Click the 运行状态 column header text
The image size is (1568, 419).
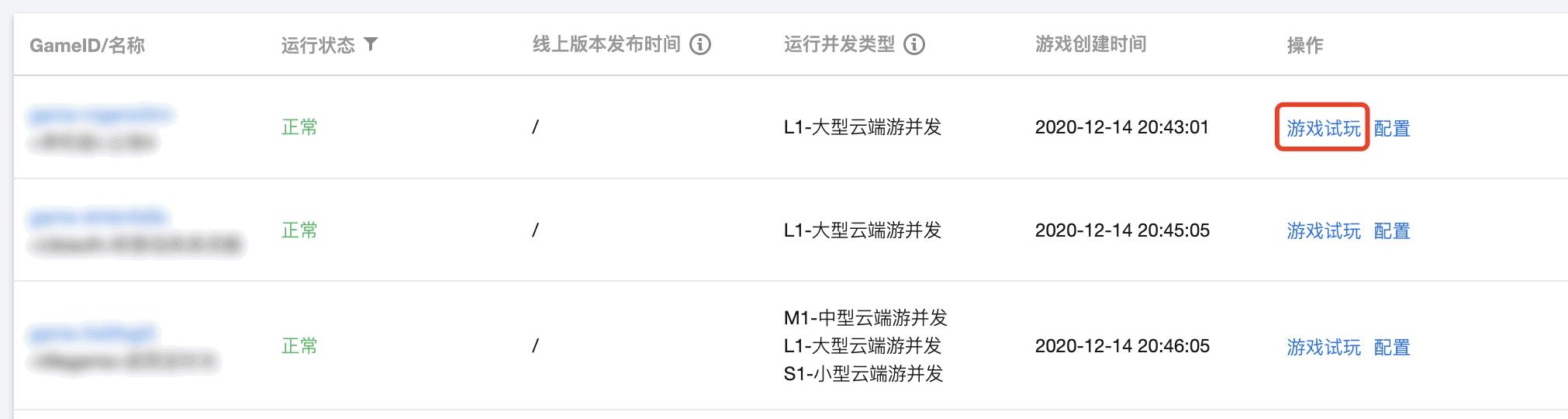[x=318, y=45]
